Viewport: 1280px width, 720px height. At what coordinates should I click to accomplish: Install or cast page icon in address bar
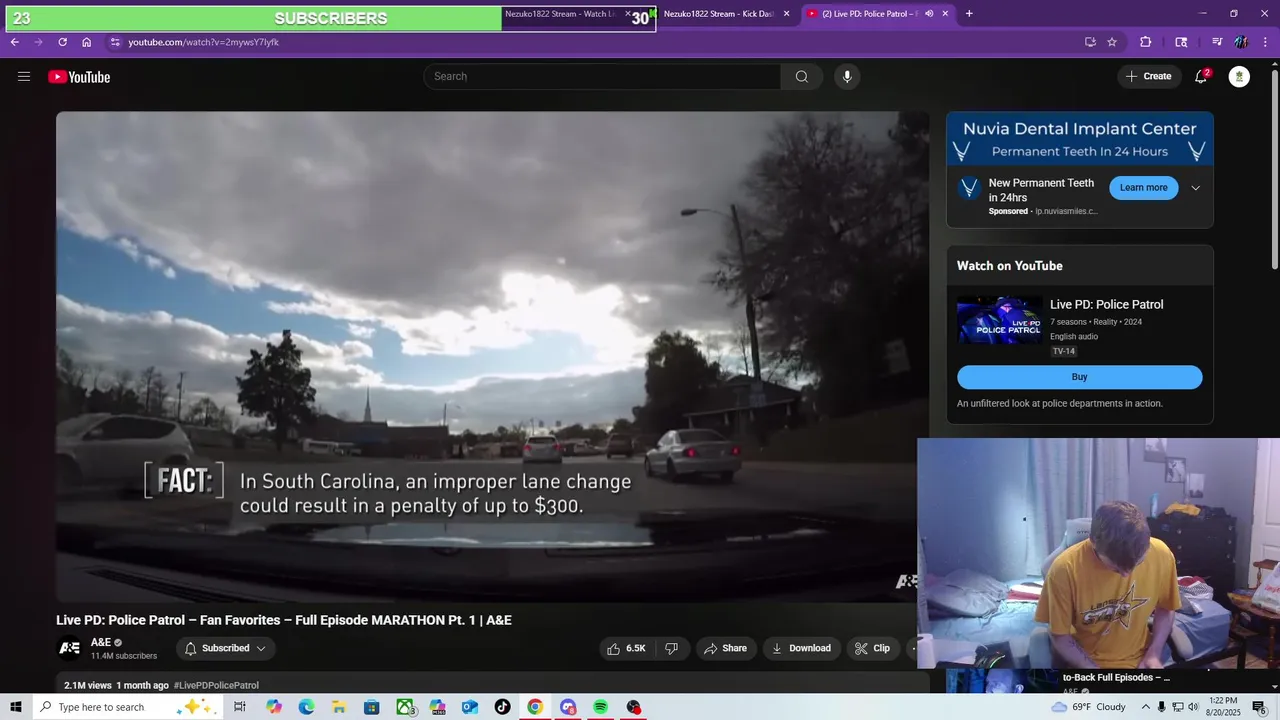tap(1090, 42)
